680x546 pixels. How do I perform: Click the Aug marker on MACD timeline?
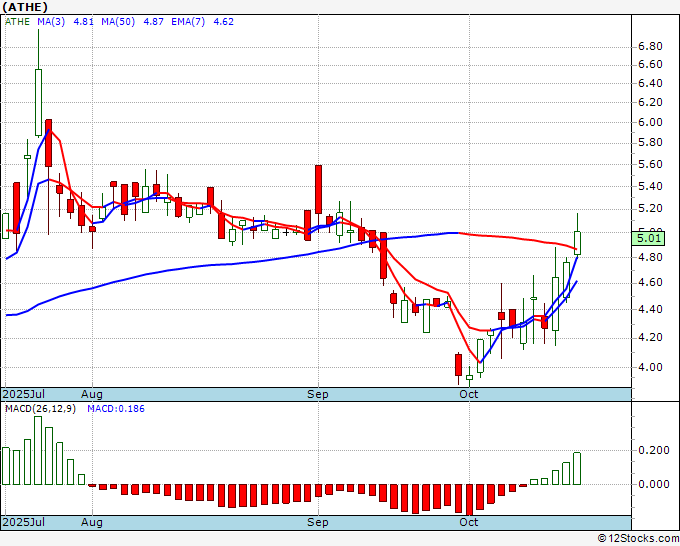pyautogui.click(x=92, y=522)
